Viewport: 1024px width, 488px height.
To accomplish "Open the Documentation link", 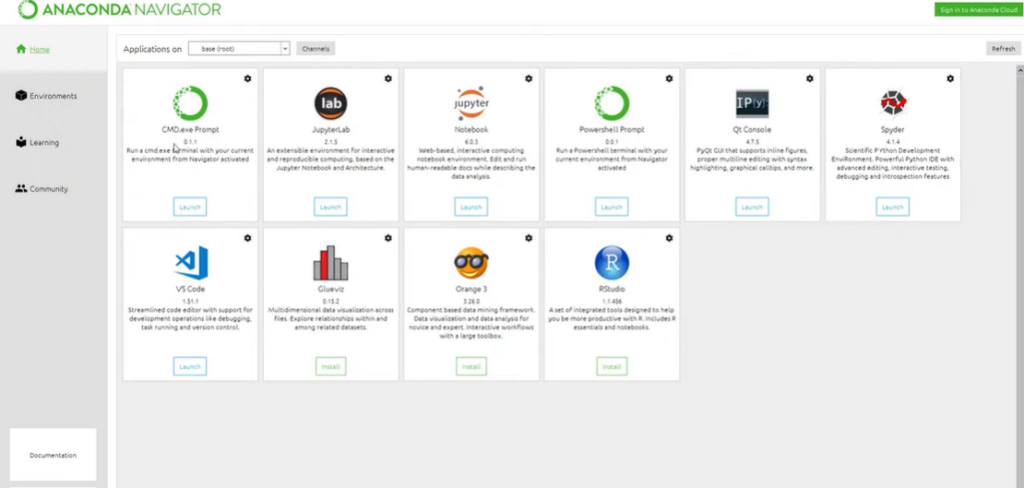I will pyautogui.click(x=53, y=455).
